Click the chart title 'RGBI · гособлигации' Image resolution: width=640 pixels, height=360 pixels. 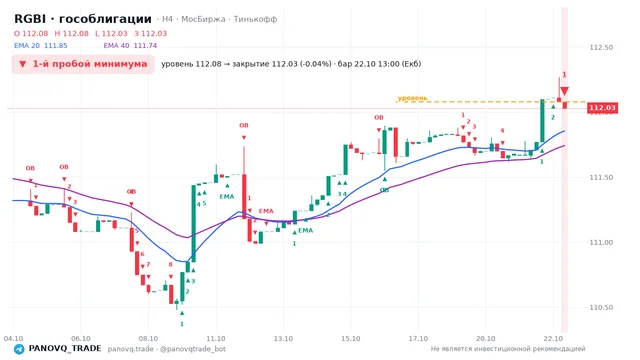coord(83,19)
